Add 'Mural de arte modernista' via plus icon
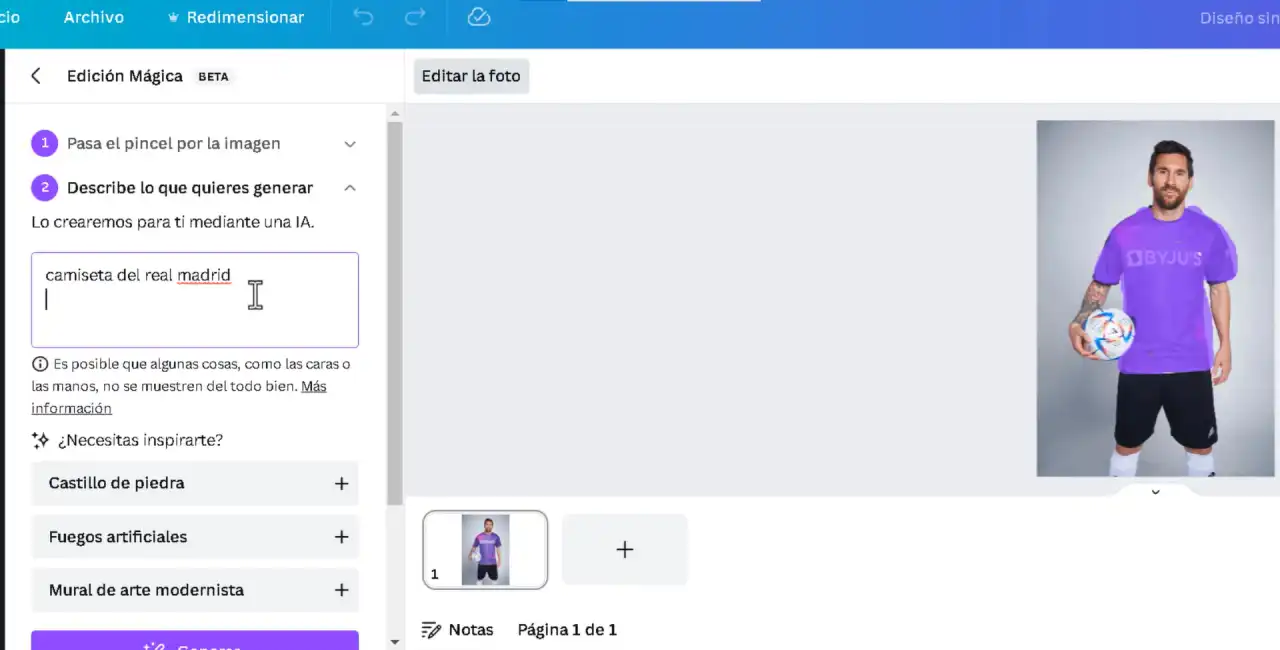 pos(341,590)
